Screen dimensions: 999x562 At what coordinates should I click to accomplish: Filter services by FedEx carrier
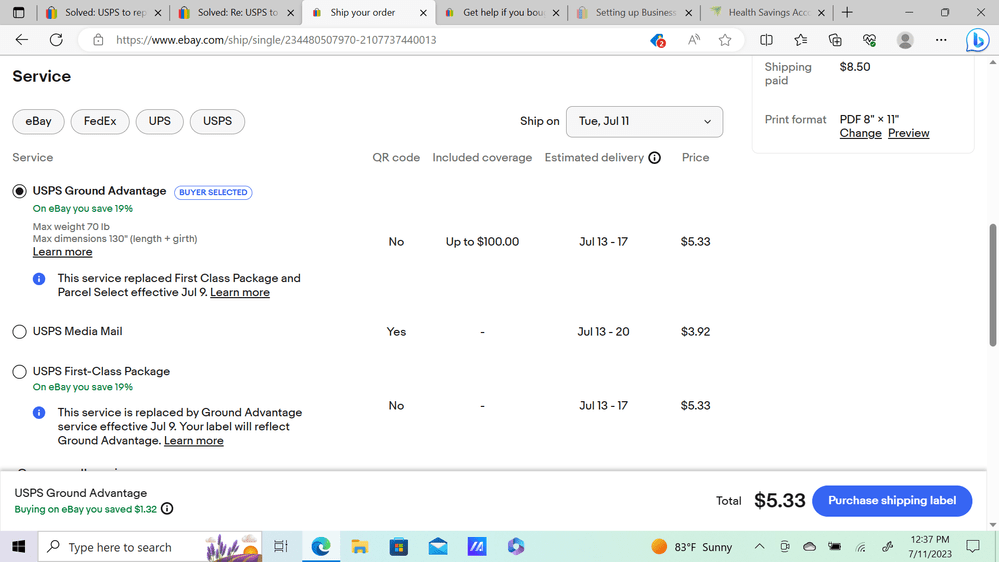100,121
